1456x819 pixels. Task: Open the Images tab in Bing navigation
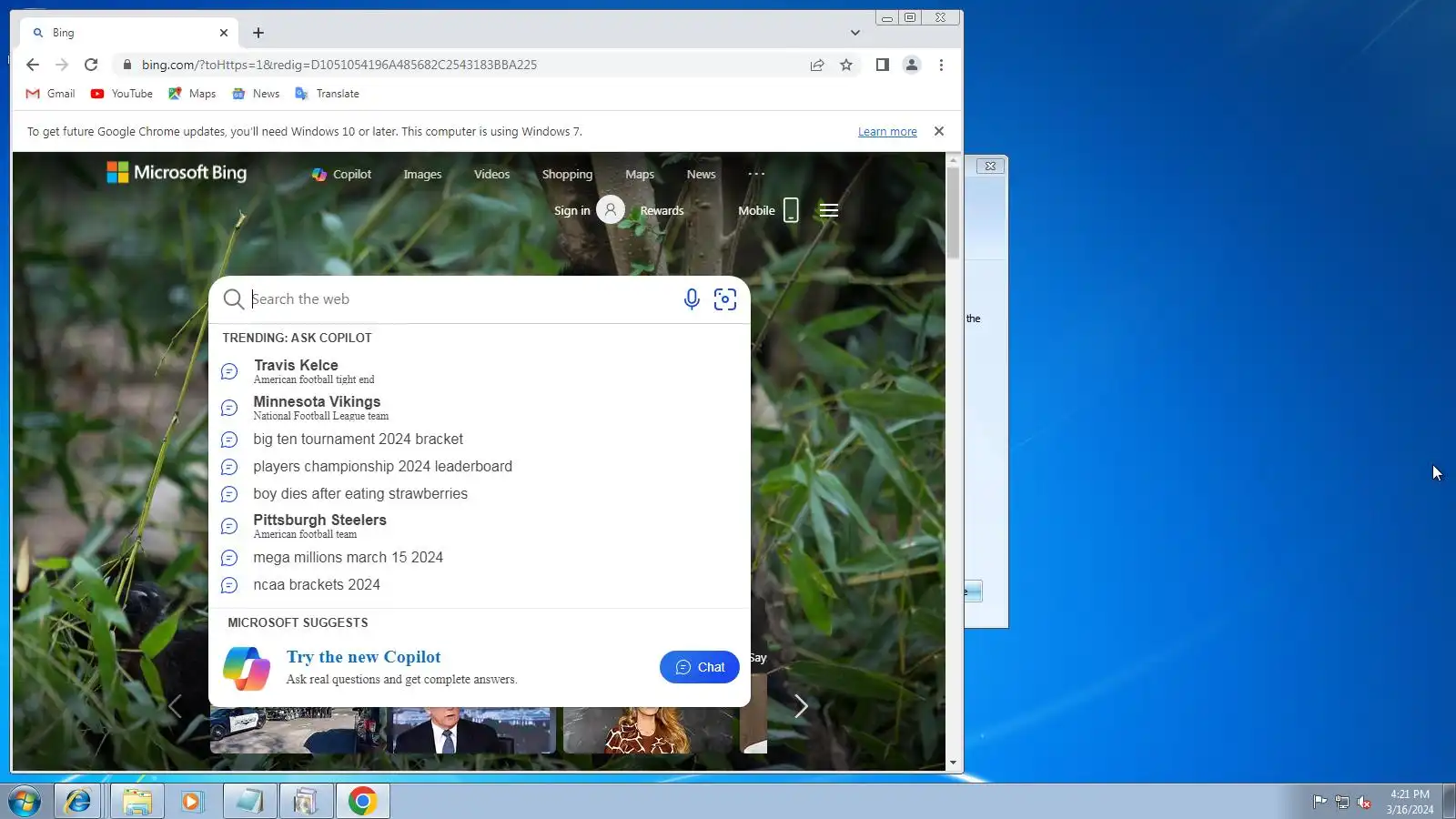[x=422, y=174]
